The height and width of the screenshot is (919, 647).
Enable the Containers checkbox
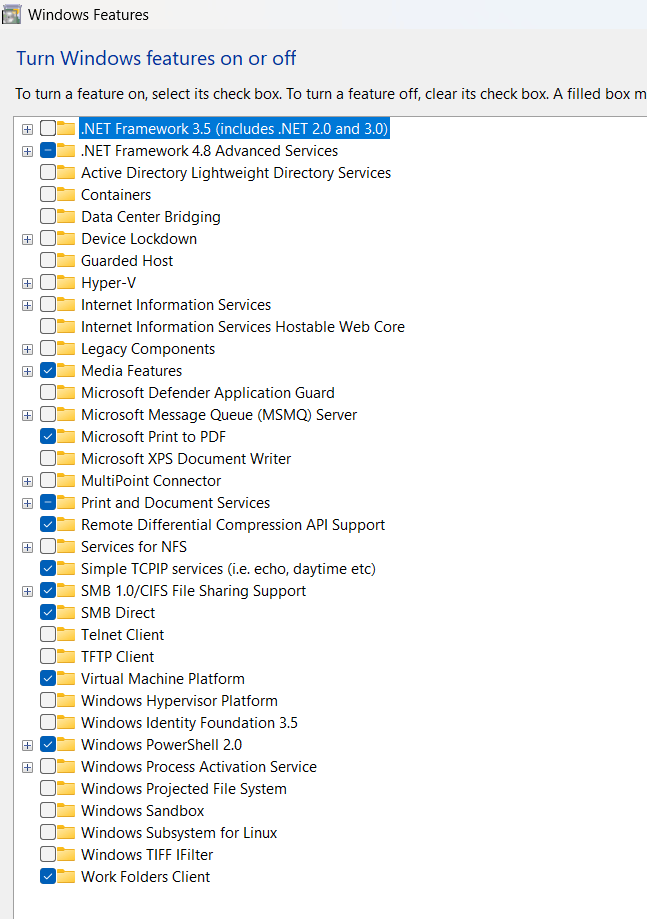[x=48, y=195]
